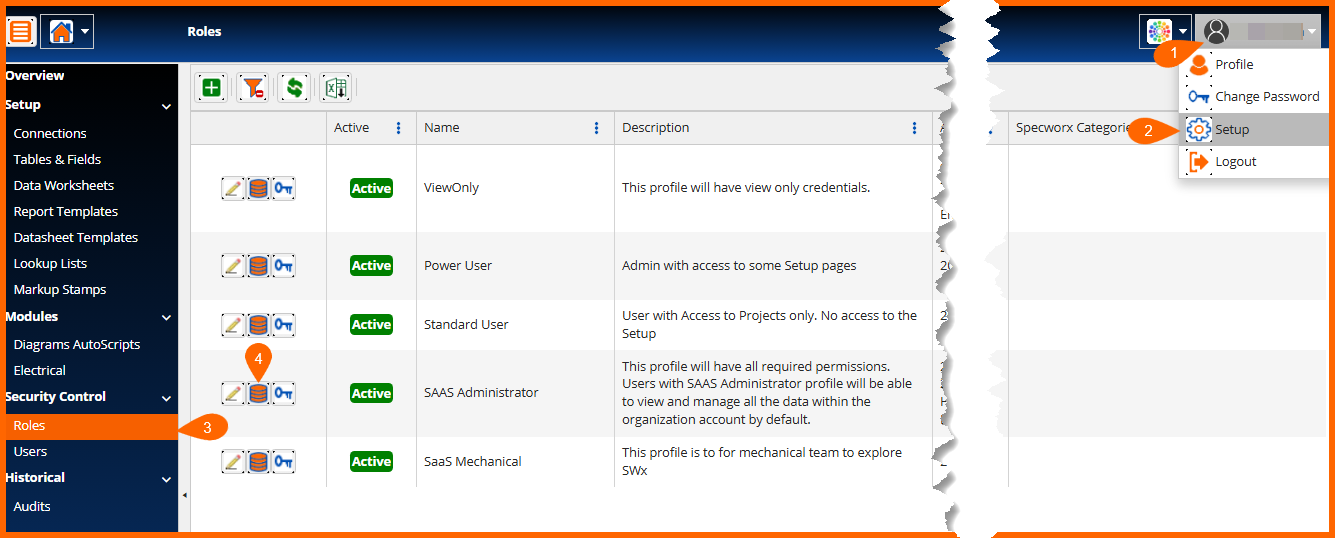The height and width of the screenshot is (538, 1335).
Task: Click Active badge in Power User row
Action: tap(371, 265)
